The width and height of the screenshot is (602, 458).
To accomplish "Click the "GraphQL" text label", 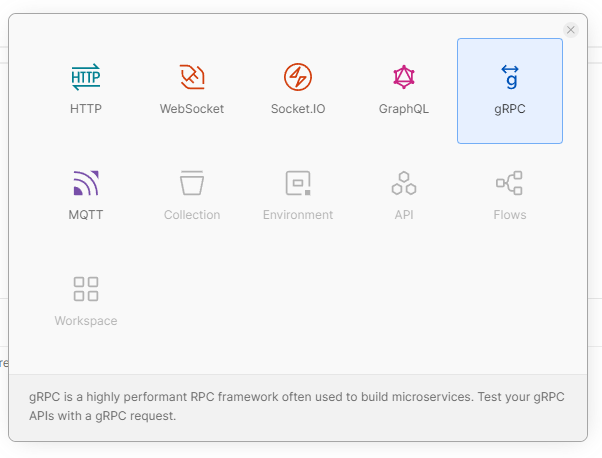I will tap(404, 108).
